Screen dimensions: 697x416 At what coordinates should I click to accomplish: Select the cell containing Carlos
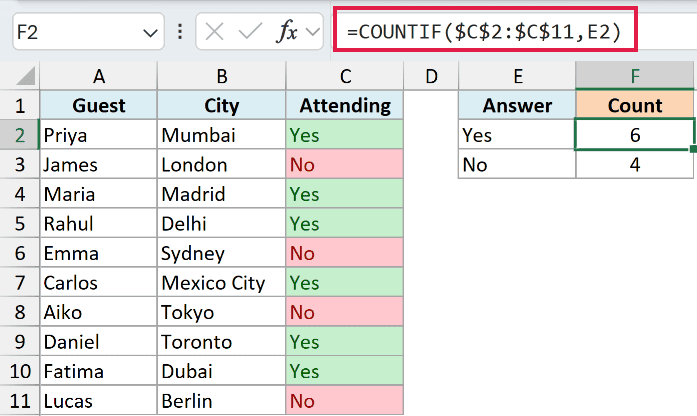click(99, 283)
